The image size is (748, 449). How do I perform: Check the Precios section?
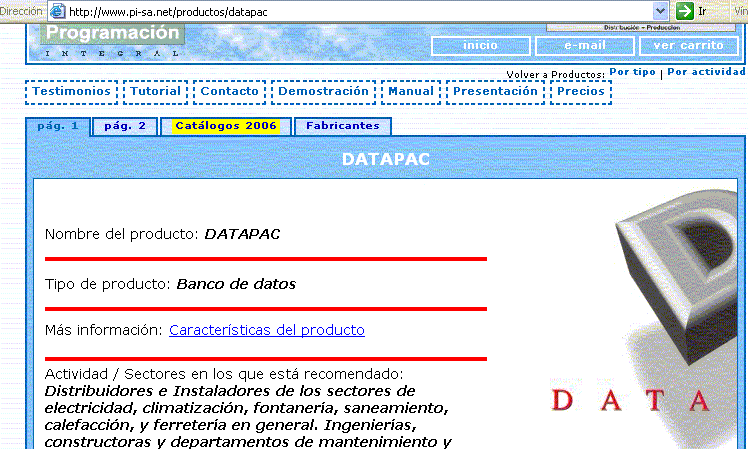[x=581, y=92]
